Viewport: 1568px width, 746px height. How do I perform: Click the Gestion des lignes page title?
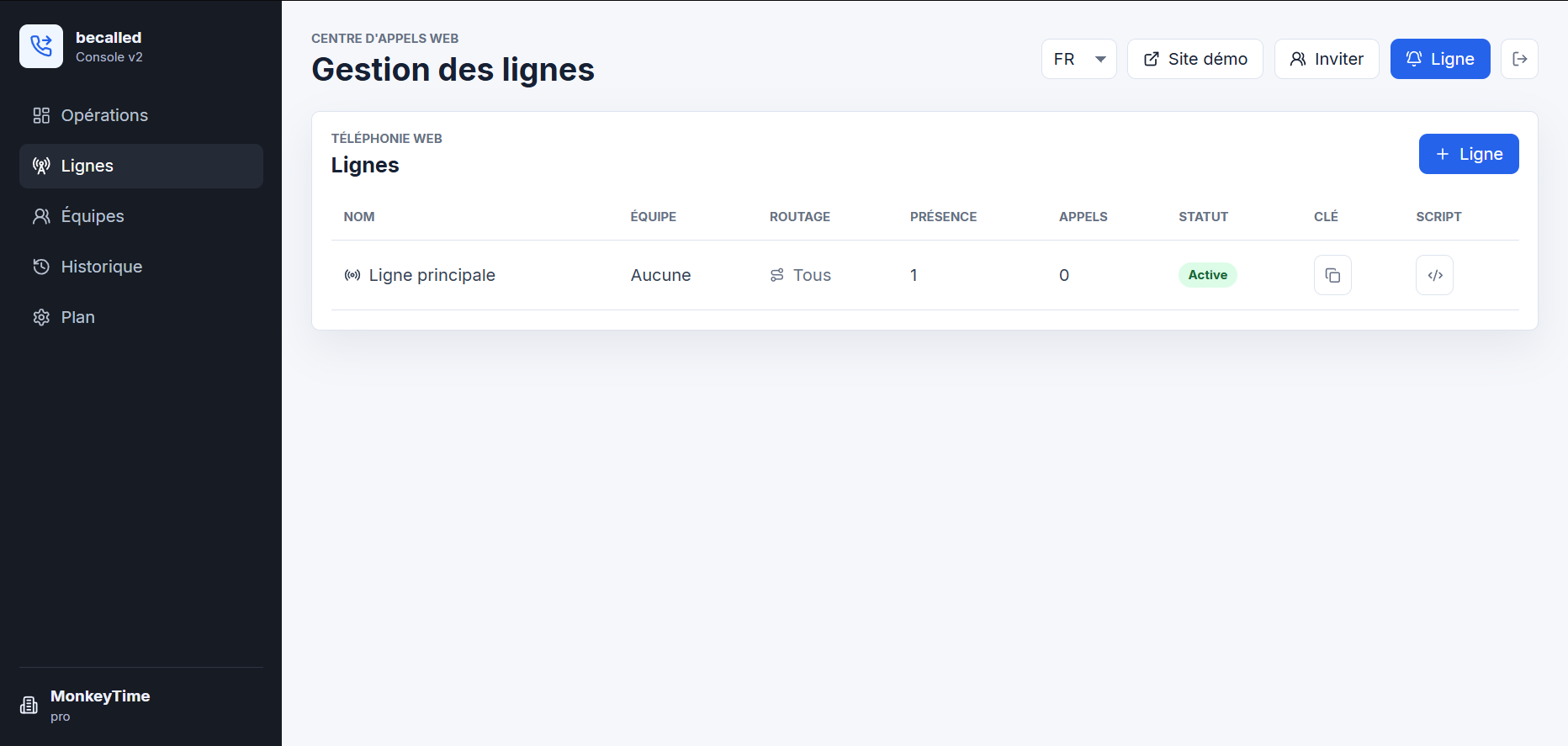[x=453, y=70]
